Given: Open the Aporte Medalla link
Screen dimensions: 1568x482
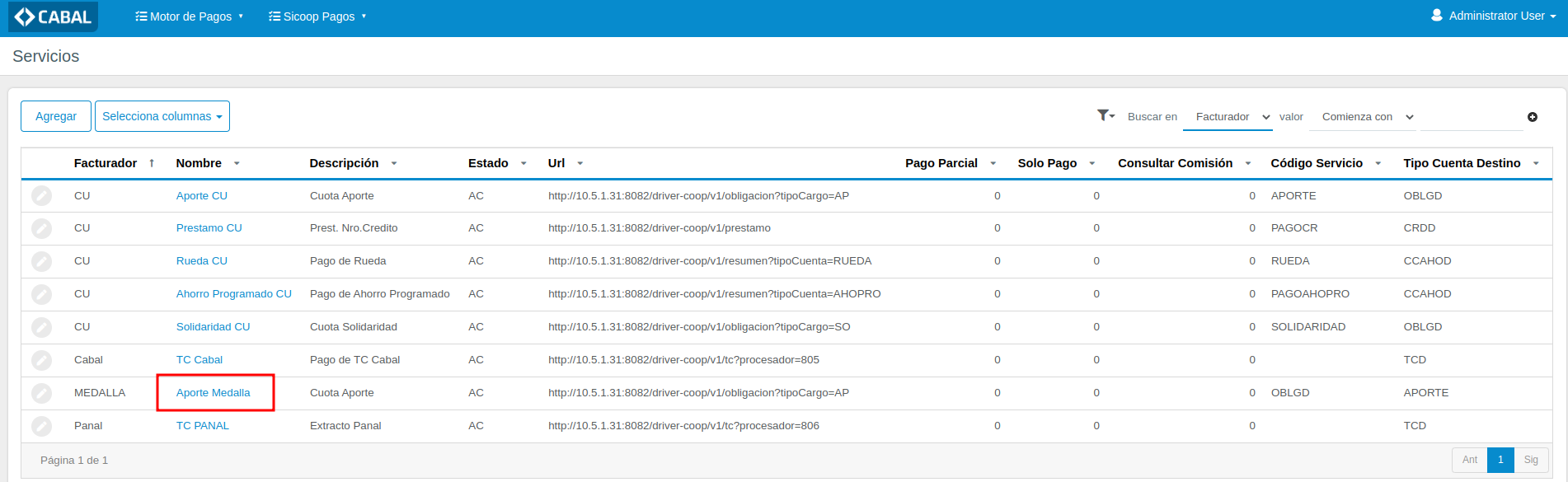Looking at the screenshot, I should [x=213, y=393].
